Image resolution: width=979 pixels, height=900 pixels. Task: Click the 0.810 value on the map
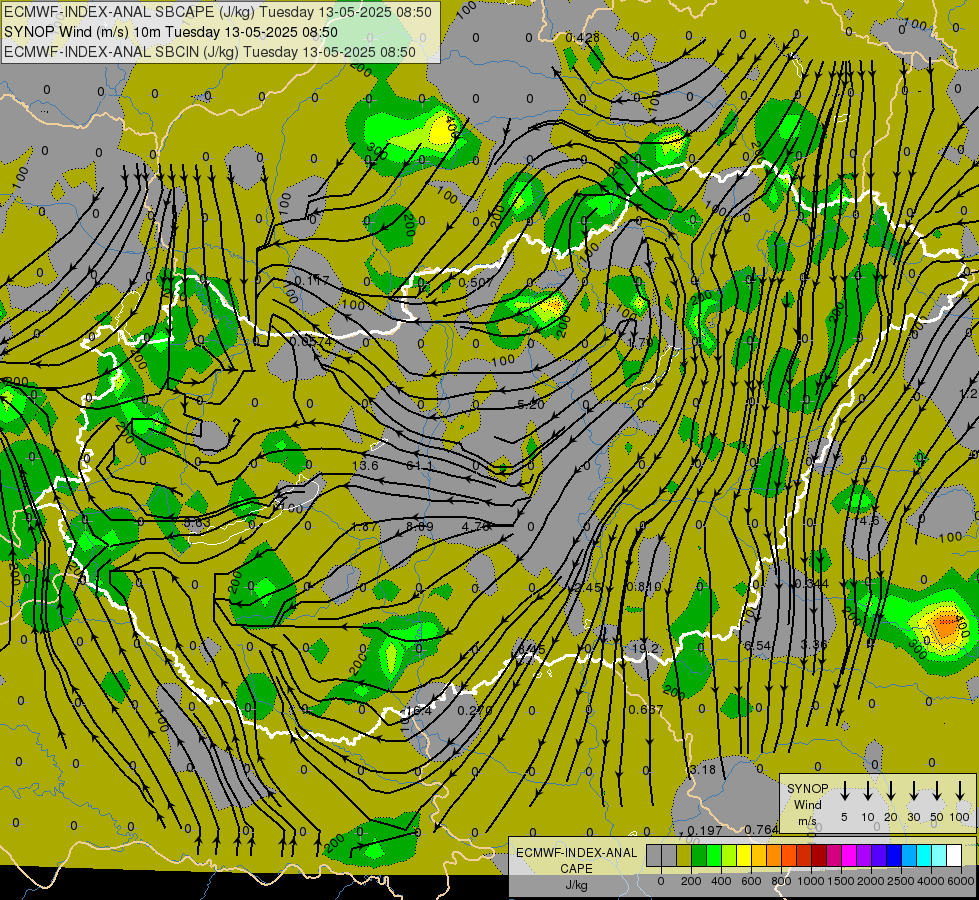click(644, 586)
